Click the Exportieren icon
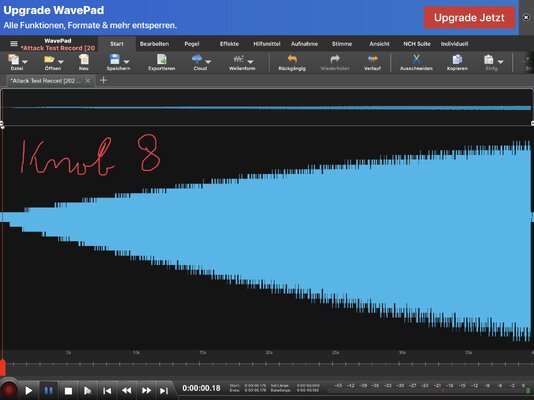 [x=162, y=59]
